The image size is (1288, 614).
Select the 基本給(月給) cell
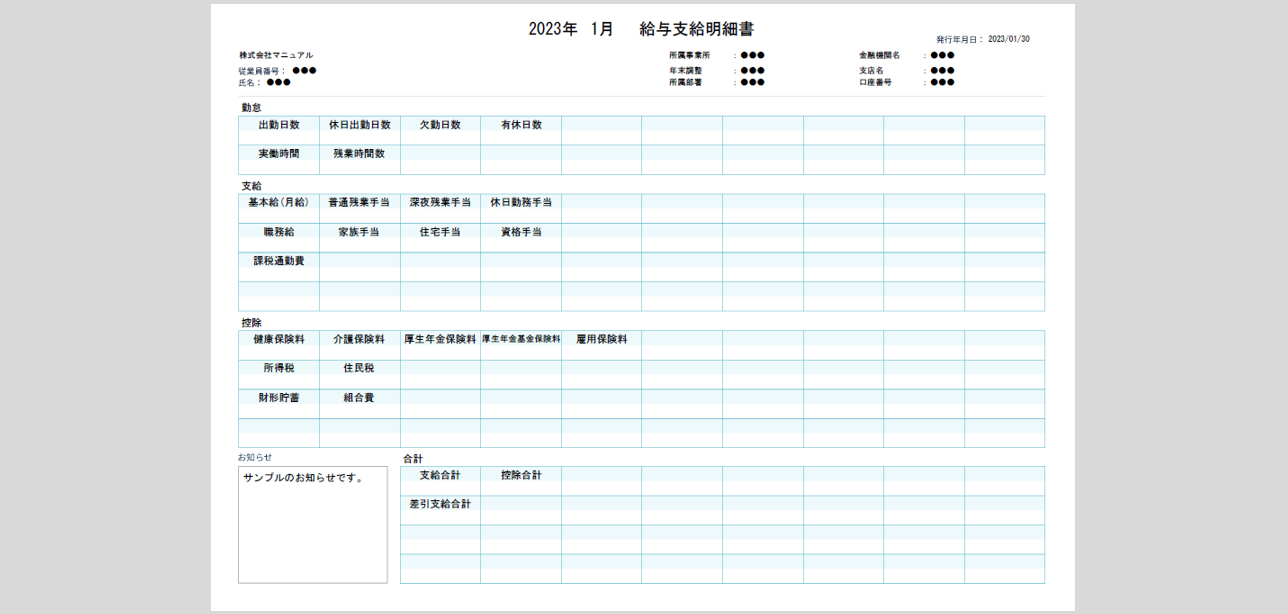(x=279, y=203)
